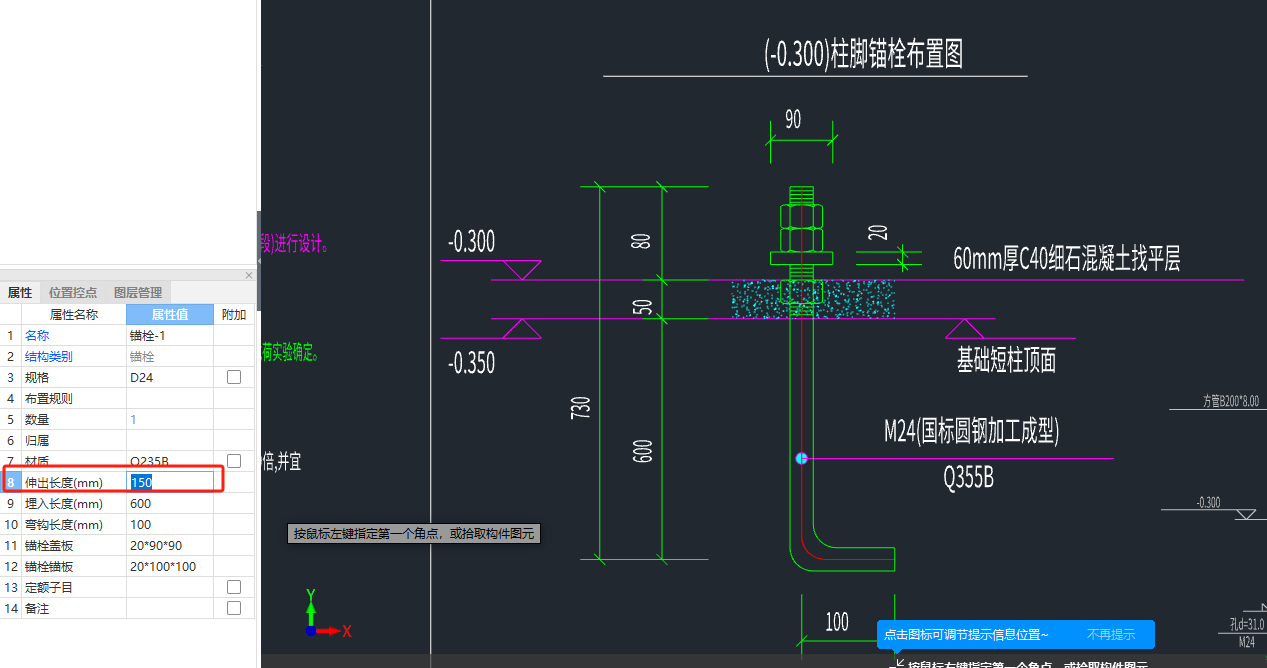The height and width of the screenshot is (668, 1267).
Task: Click the 材质 value cell
Action: [x=170, y=461]
